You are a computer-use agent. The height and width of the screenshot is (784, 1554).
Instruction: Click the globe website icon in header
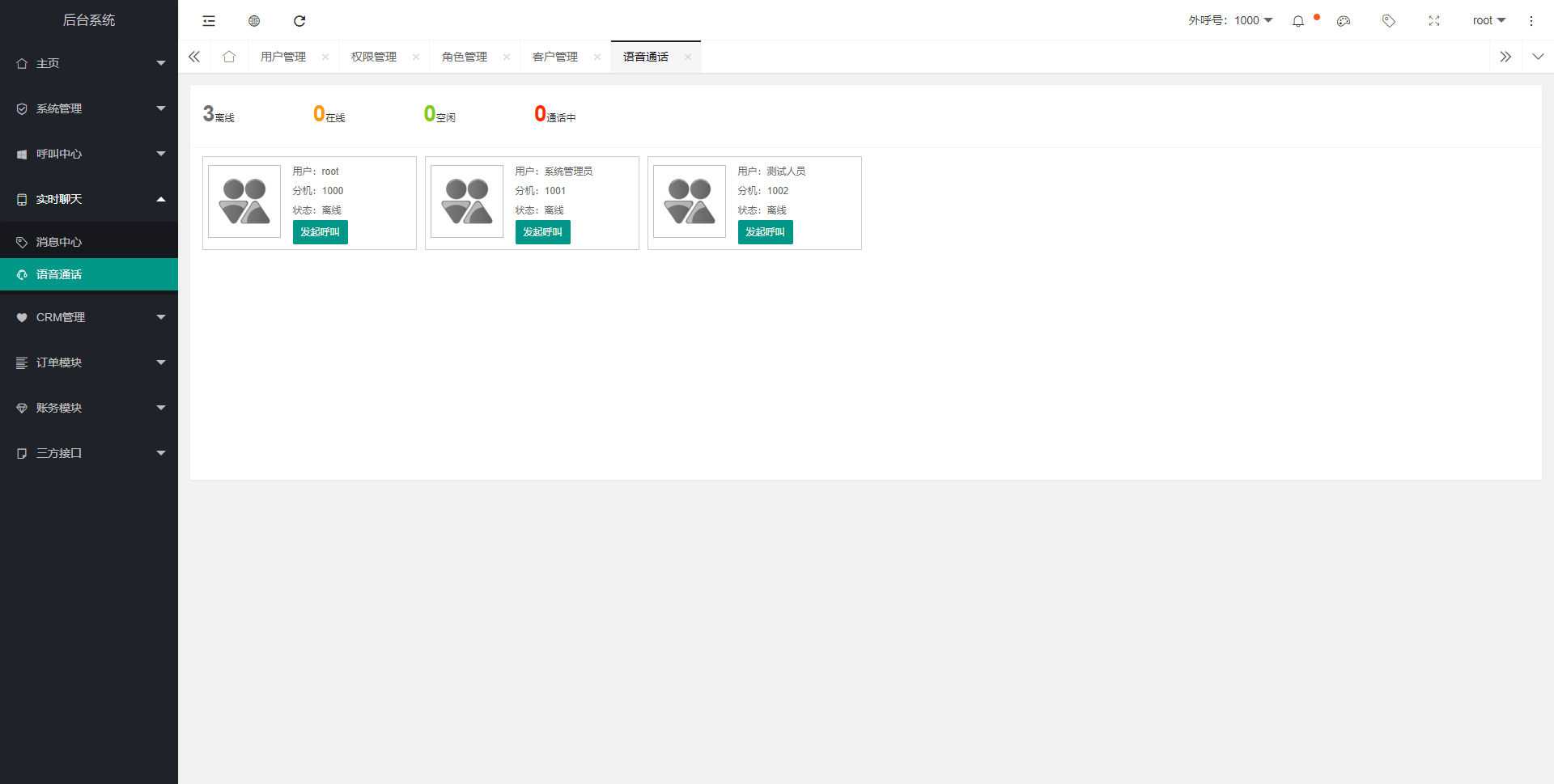[x=254, y=21]
